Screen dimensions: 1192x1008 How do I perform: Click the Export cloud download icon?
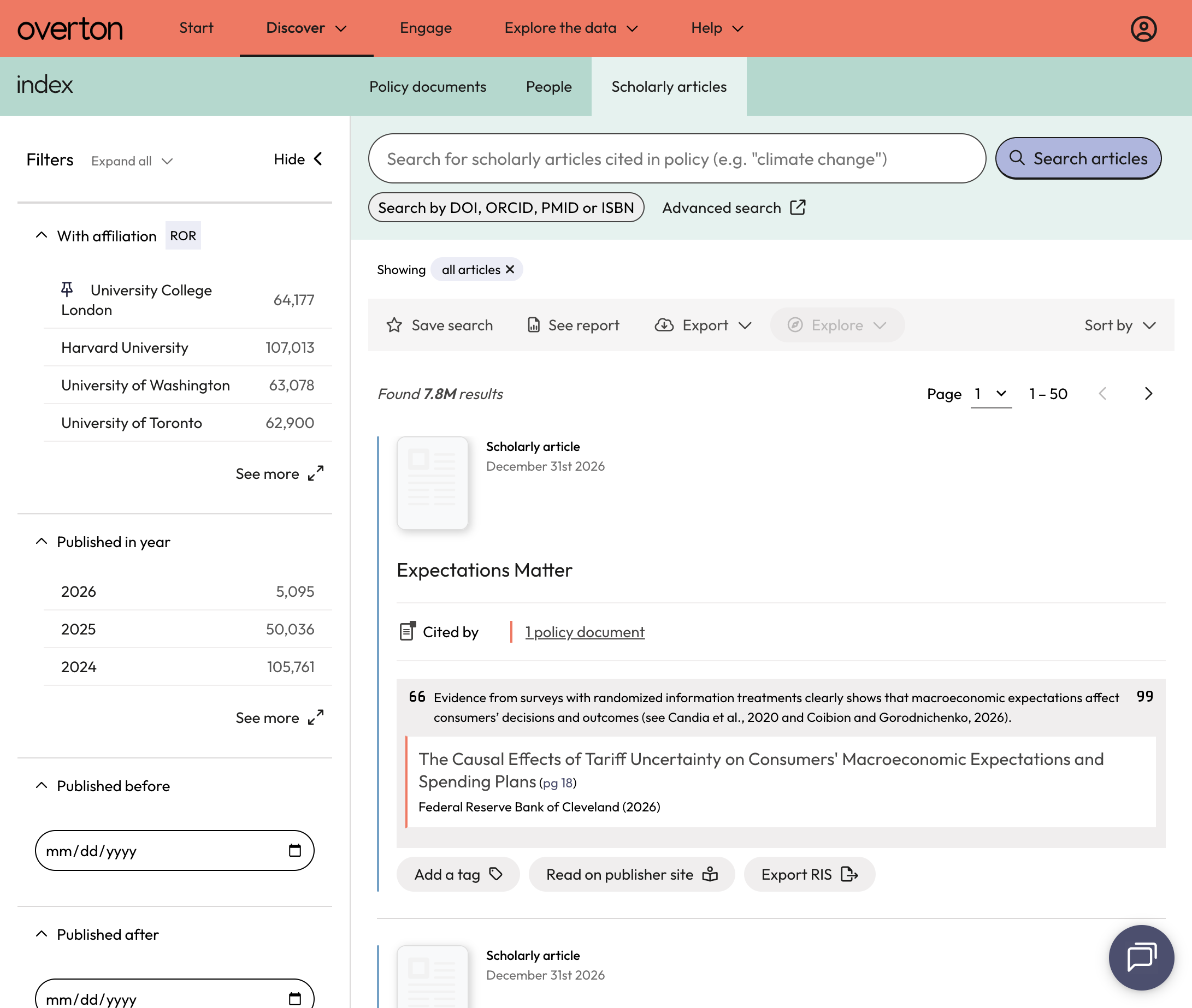pyautogui.click(x=664, y=325)
